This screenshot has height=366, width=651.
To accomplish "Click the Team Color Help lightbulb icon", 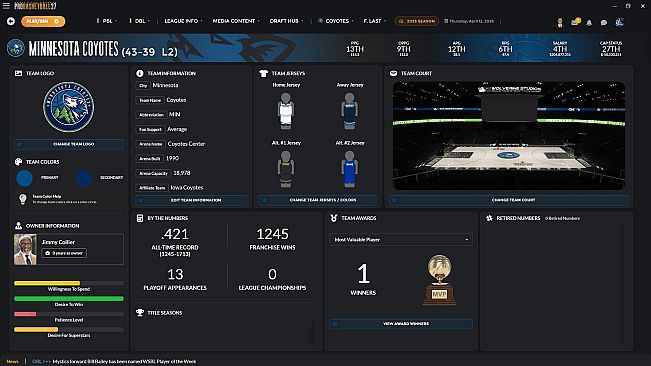I will 23,199.
